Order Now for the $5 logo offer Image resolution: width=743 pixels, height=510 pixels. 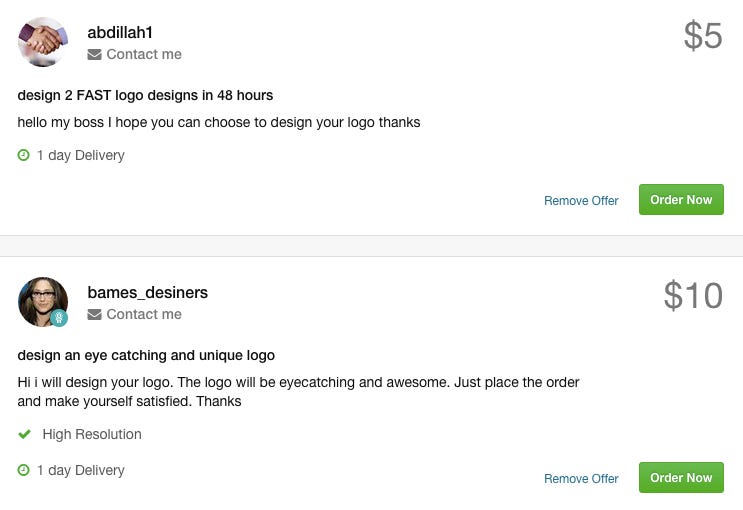coord(681,200)
